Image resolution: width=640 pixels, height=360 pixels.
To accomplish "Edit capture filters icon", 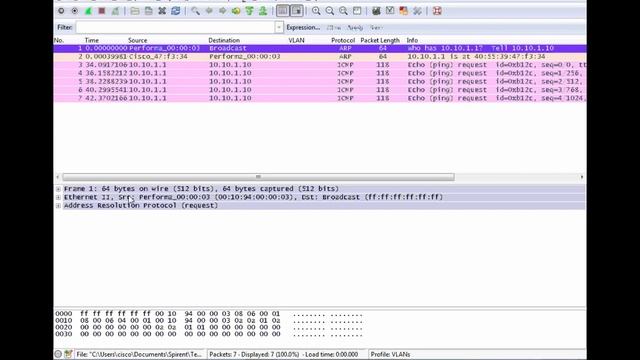I will (x=376, y=11).
